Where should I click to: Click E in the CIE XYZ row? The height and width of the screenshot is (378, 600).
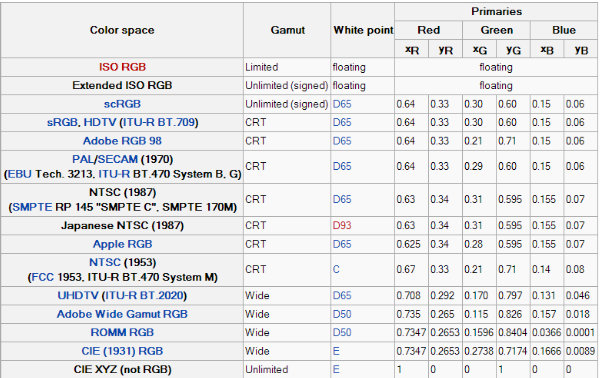pos(336,370)
